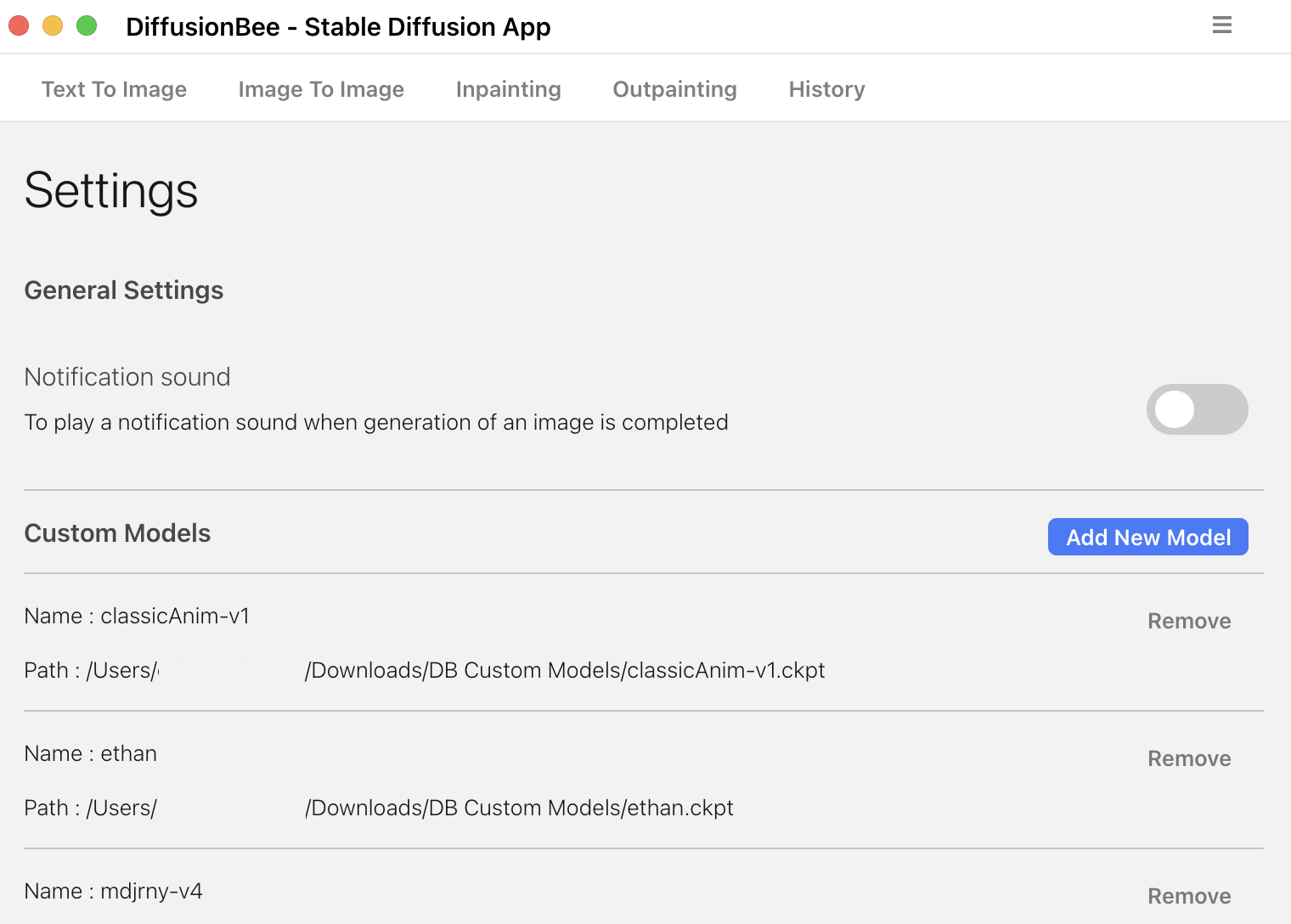Click the Settings page title
This screenshot has width=1291, height=924.
pyautogui.click(x=111, y=190)
